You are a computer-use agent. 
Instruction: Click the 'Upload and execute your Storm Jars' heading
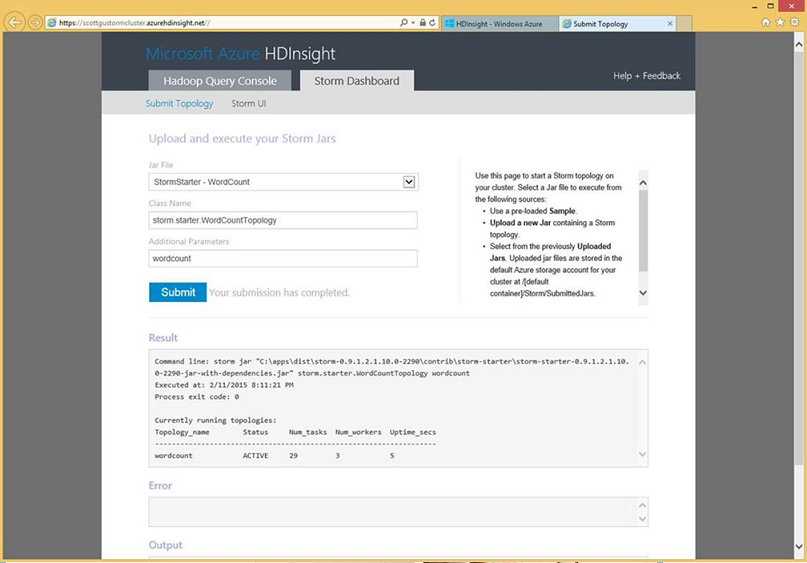point(242,138)
